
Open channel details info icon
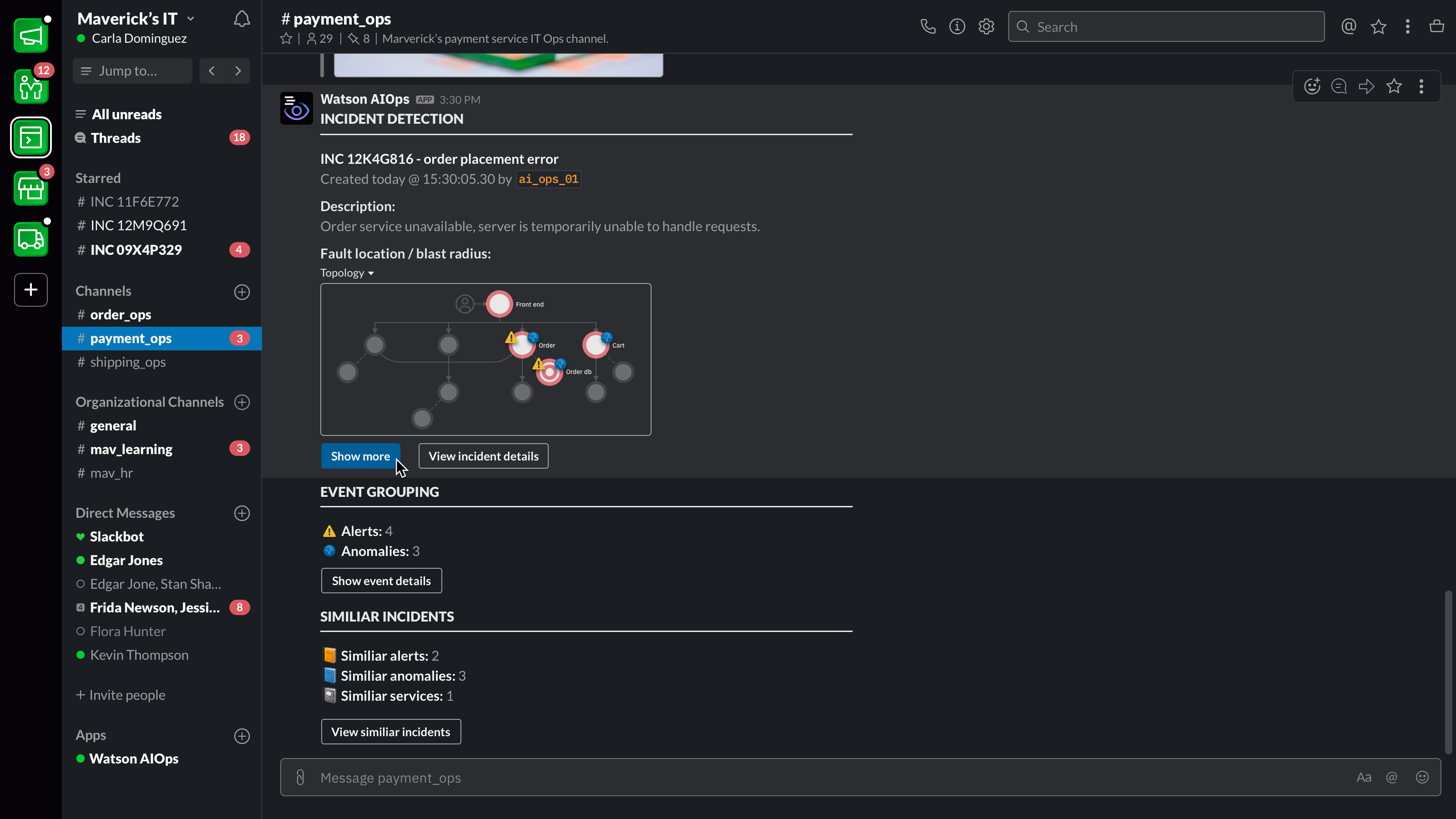click(x=957, y=26)
